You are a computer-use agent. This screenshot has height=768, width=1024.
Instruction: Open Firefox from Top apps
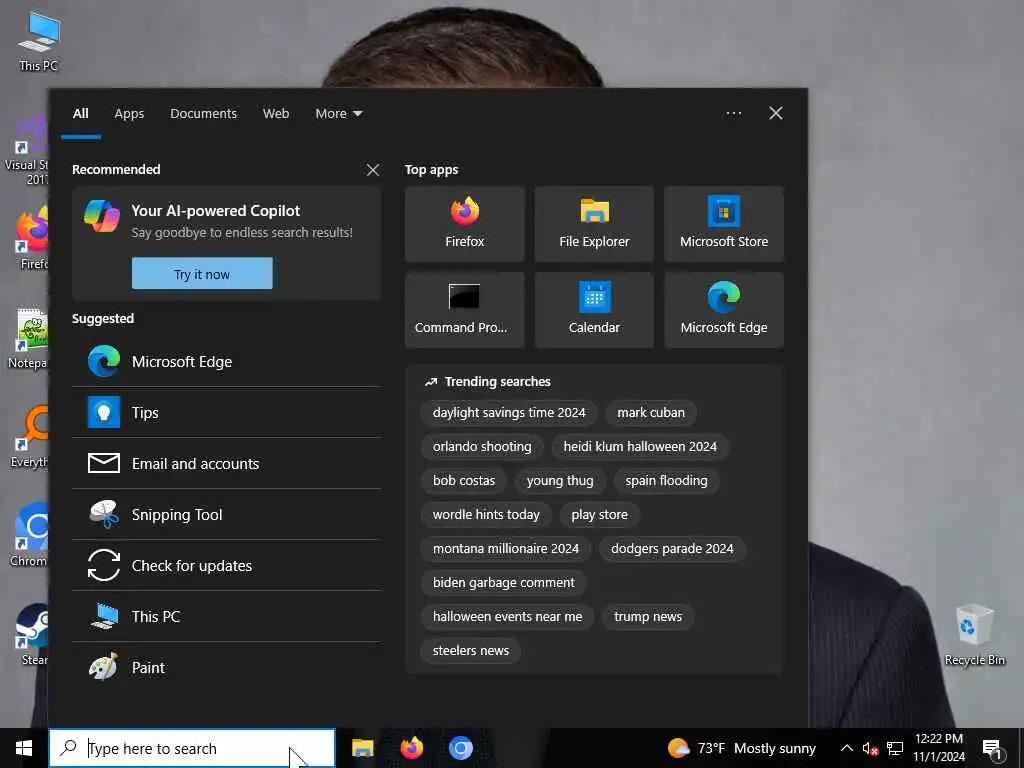[464, 224]
